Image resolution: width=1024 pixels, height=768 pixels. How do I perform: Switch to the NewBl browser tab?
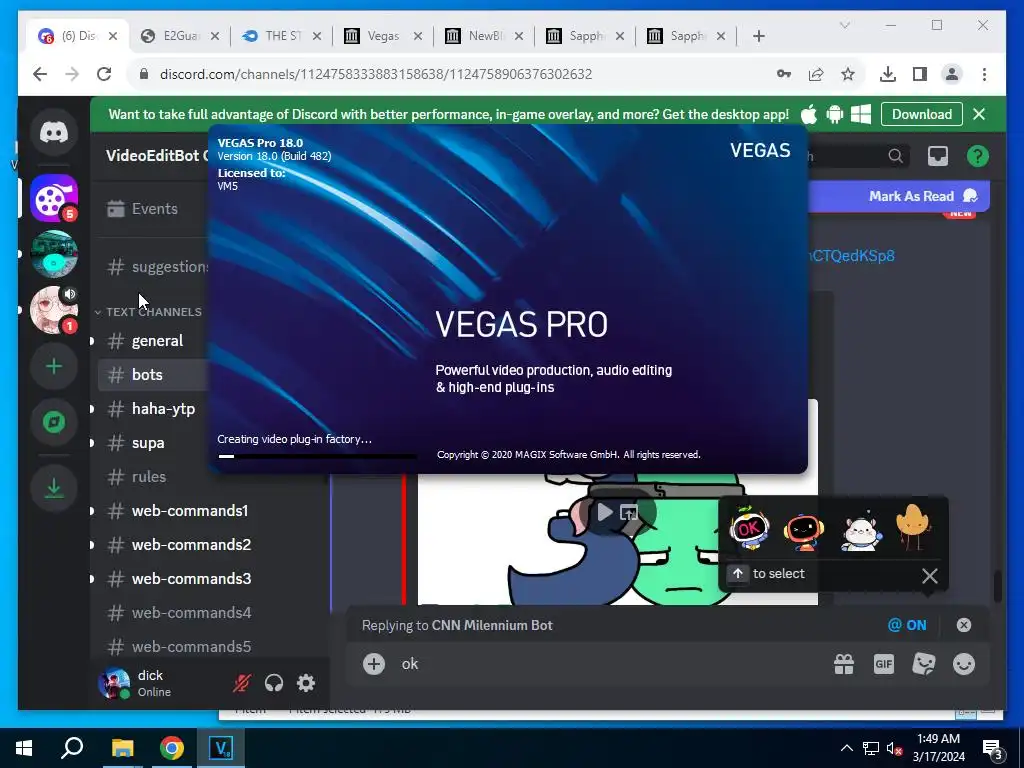tap(484, 36)
